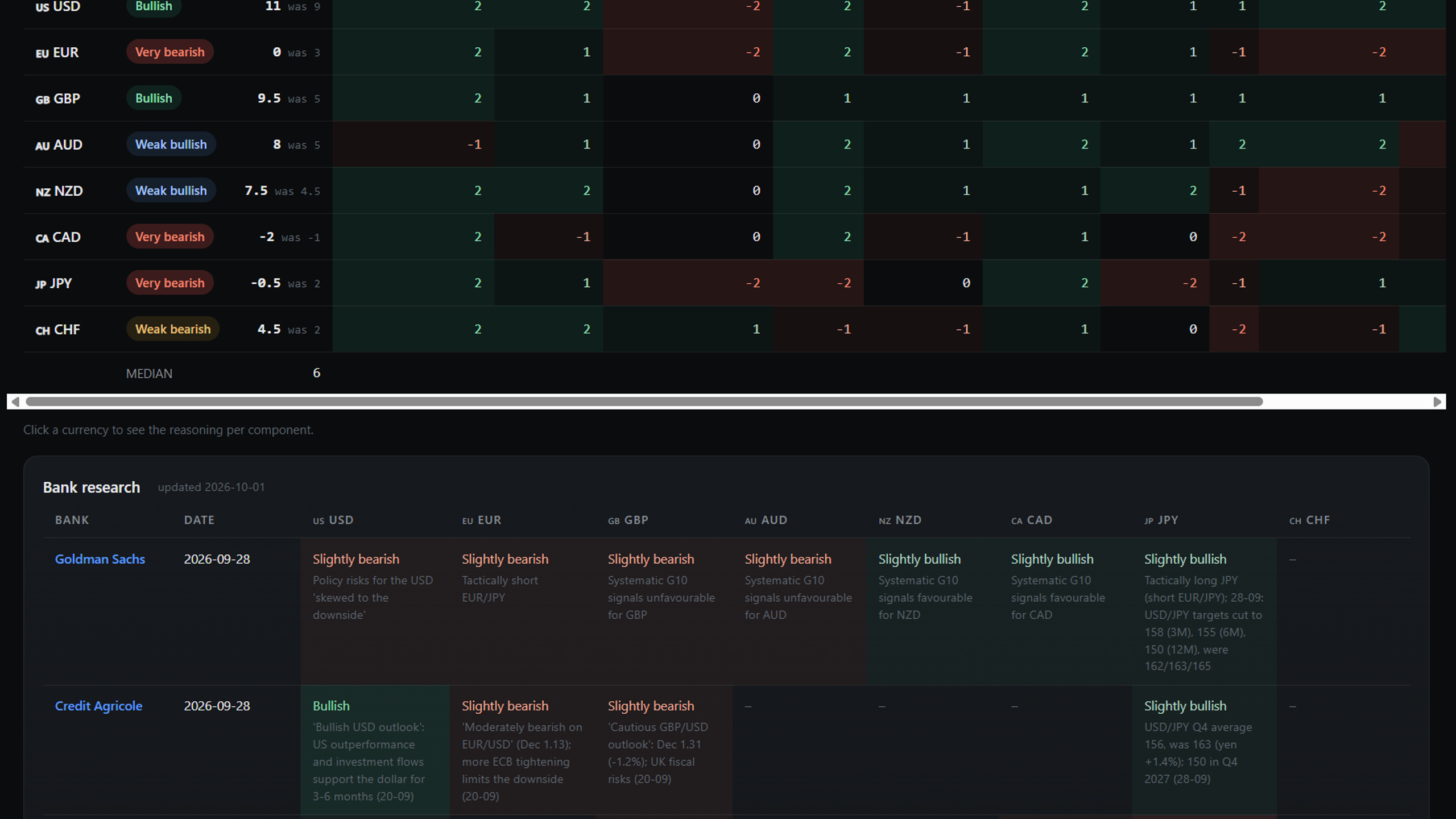Click the DATE column header
The image size is (1456, 819).
pos(199,520)
